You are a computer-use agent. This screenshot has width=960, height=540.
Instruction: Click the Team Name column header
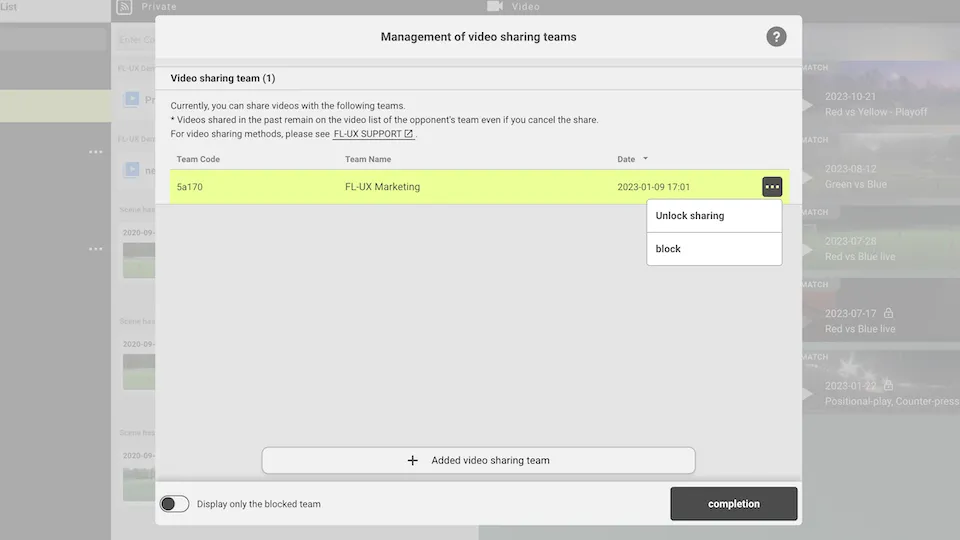[x=367, y=159]
